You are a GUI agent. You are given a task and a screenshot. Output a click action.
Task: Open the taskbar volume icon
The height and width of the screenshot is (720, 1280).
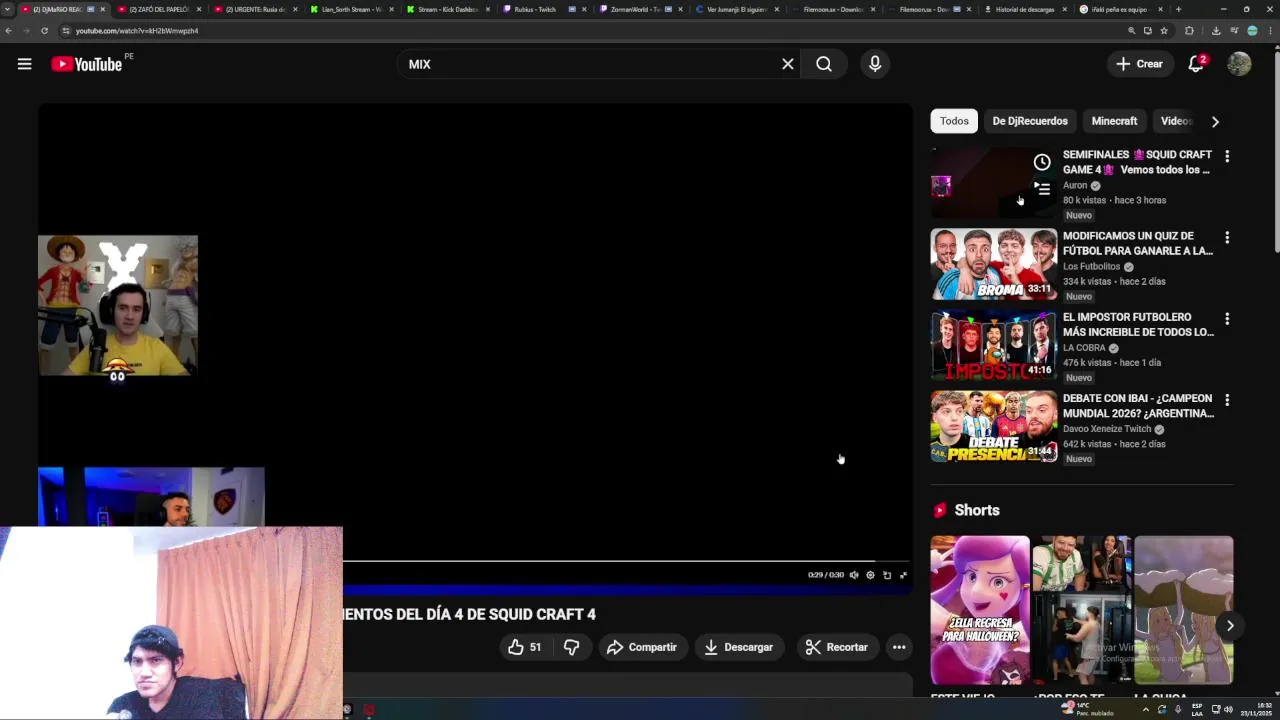pos(1228,710)
